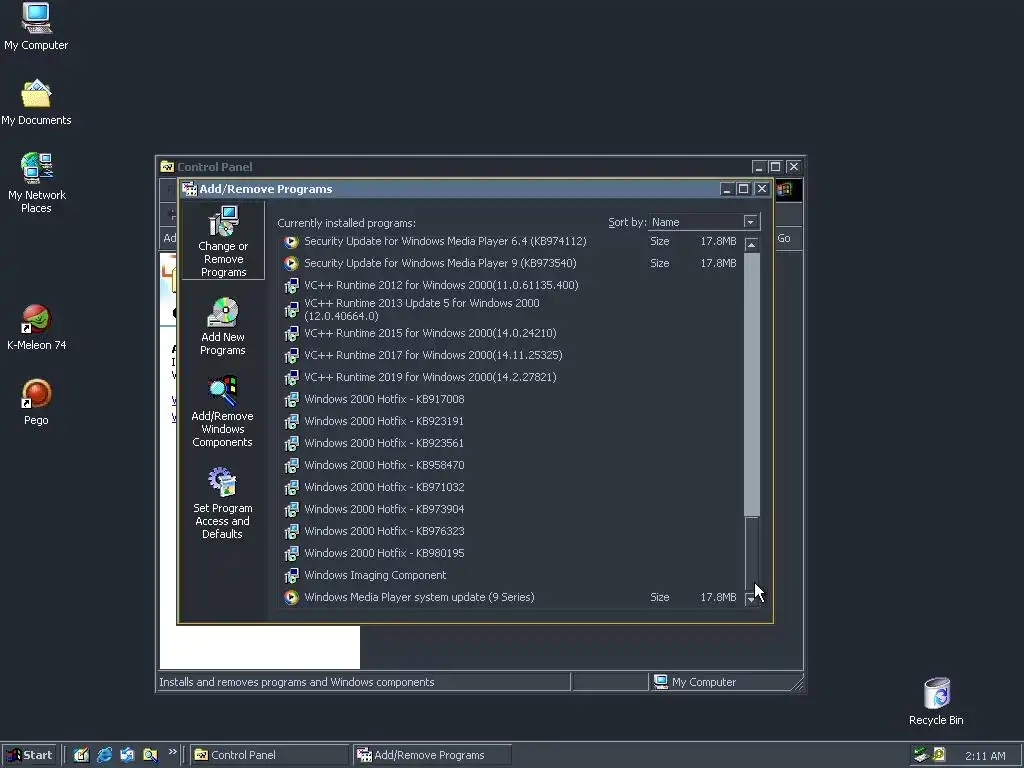Viewport: 1024px width, 768px height.
Task: Click Add/Remove Programs taskbar button
Action: click(x=432, y=755)
